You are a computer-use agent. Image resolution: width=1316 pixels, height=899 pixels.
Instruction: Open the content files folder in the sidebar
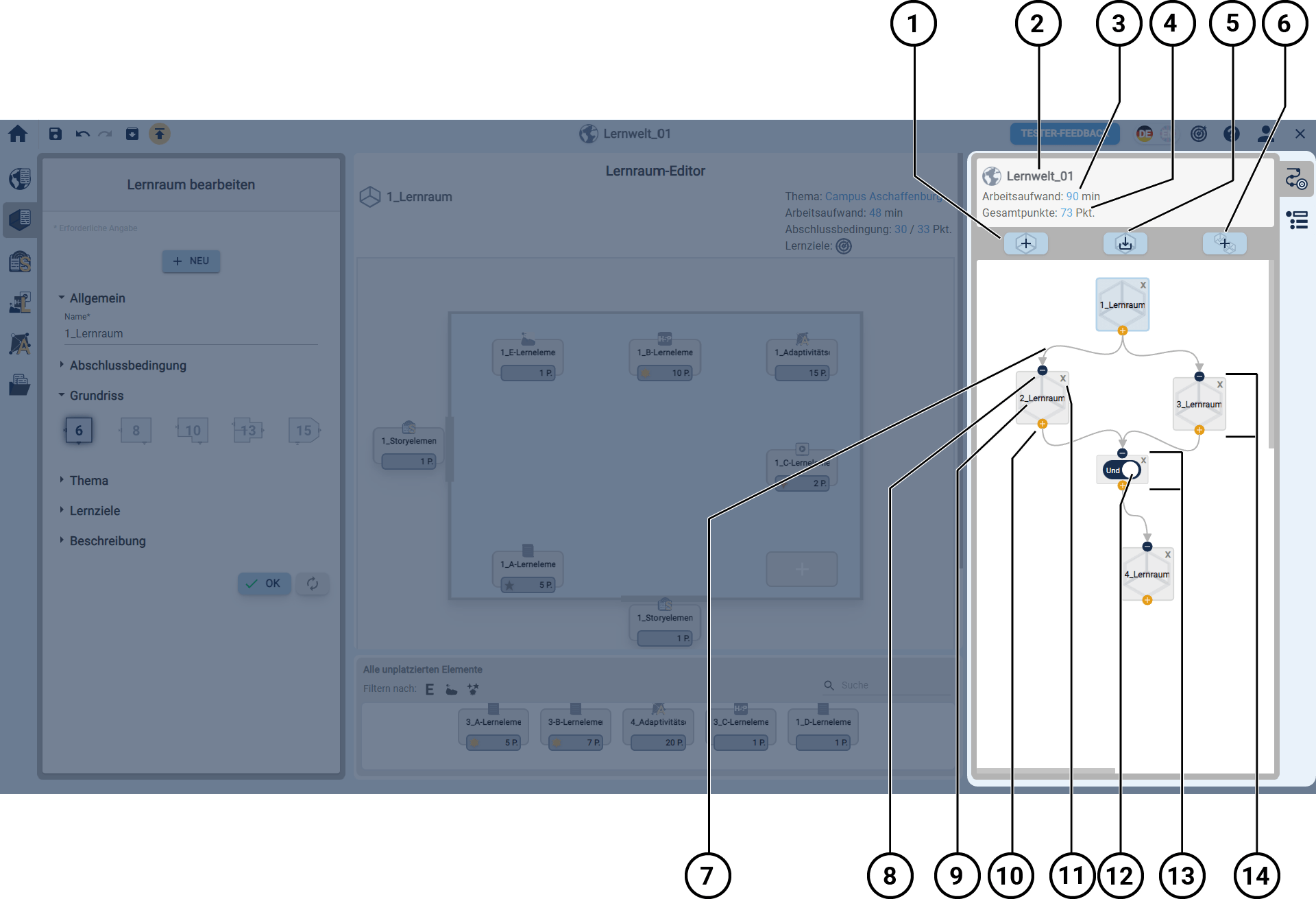(20, 385)
